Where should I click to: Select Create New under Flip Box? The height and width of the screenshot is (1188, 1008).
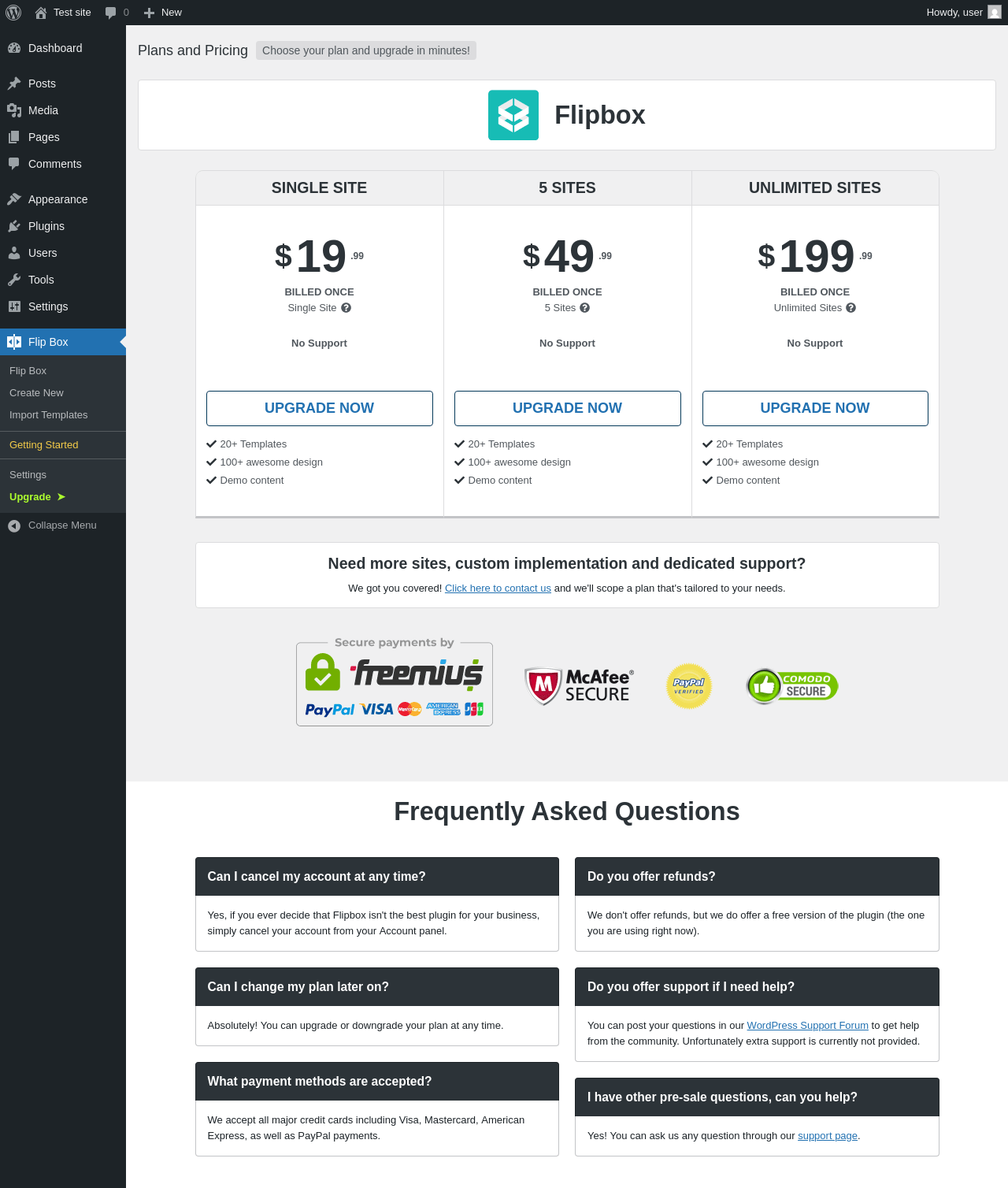63,393
